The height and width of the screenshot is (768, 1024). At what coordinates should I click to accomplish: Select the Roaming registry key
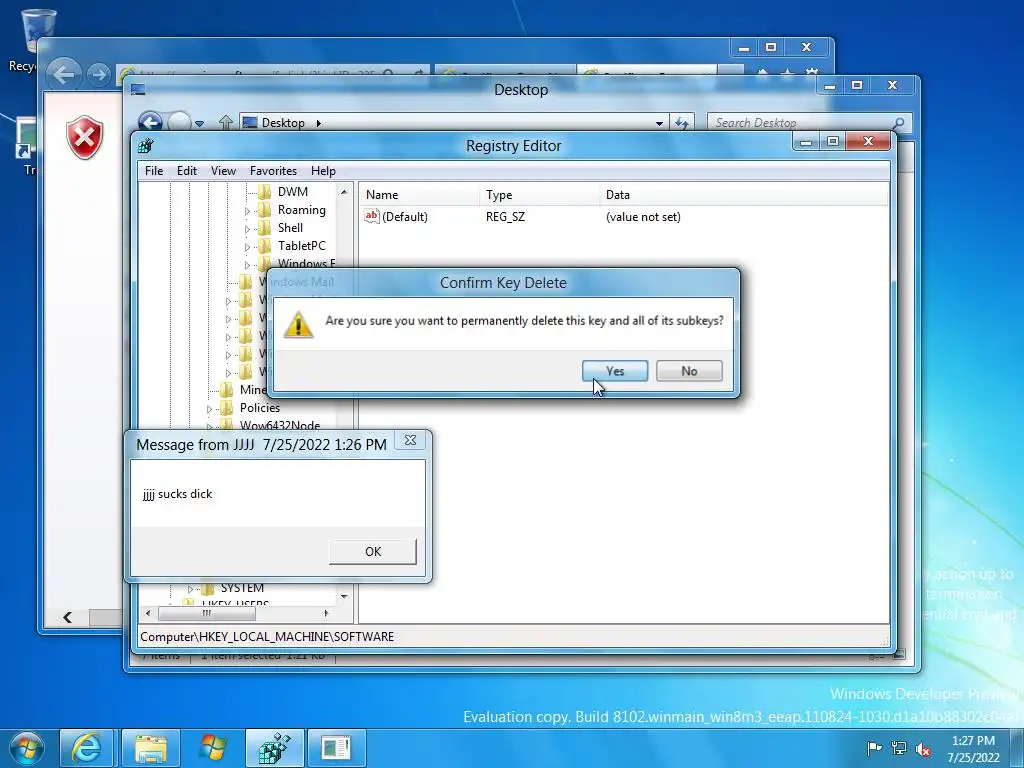click(x=301, y=210)
